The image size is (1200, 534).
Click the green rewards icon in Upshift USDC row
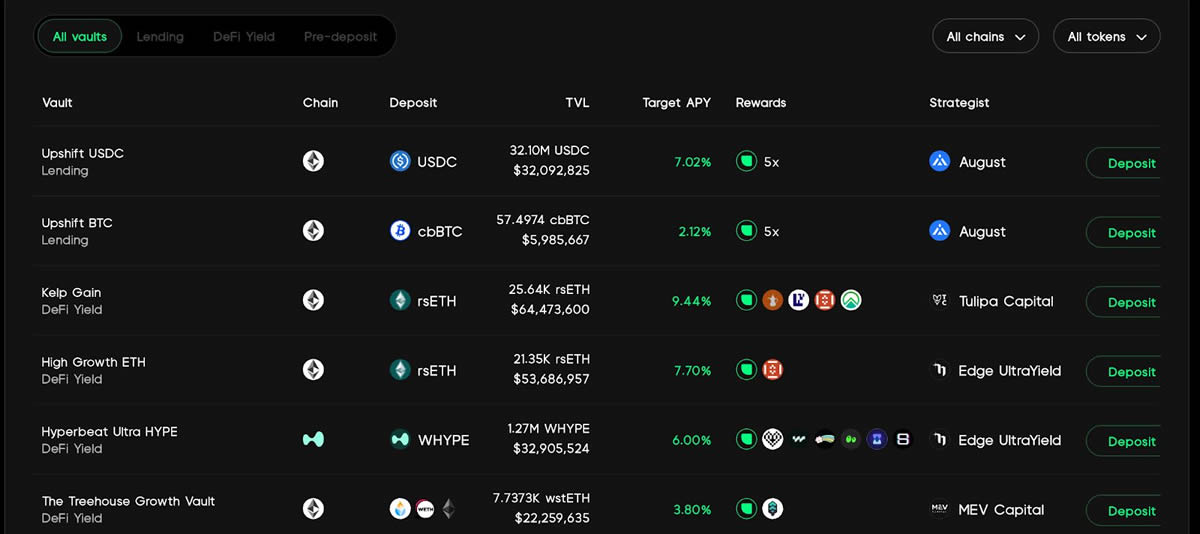coord(746,161)
